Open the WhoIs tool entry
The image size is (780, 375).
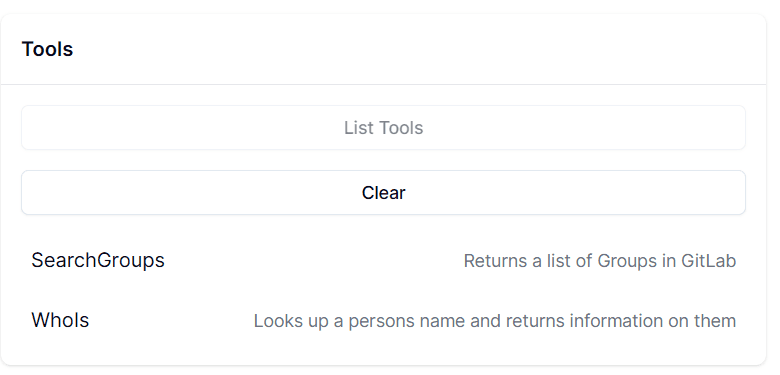pos(383,320)
